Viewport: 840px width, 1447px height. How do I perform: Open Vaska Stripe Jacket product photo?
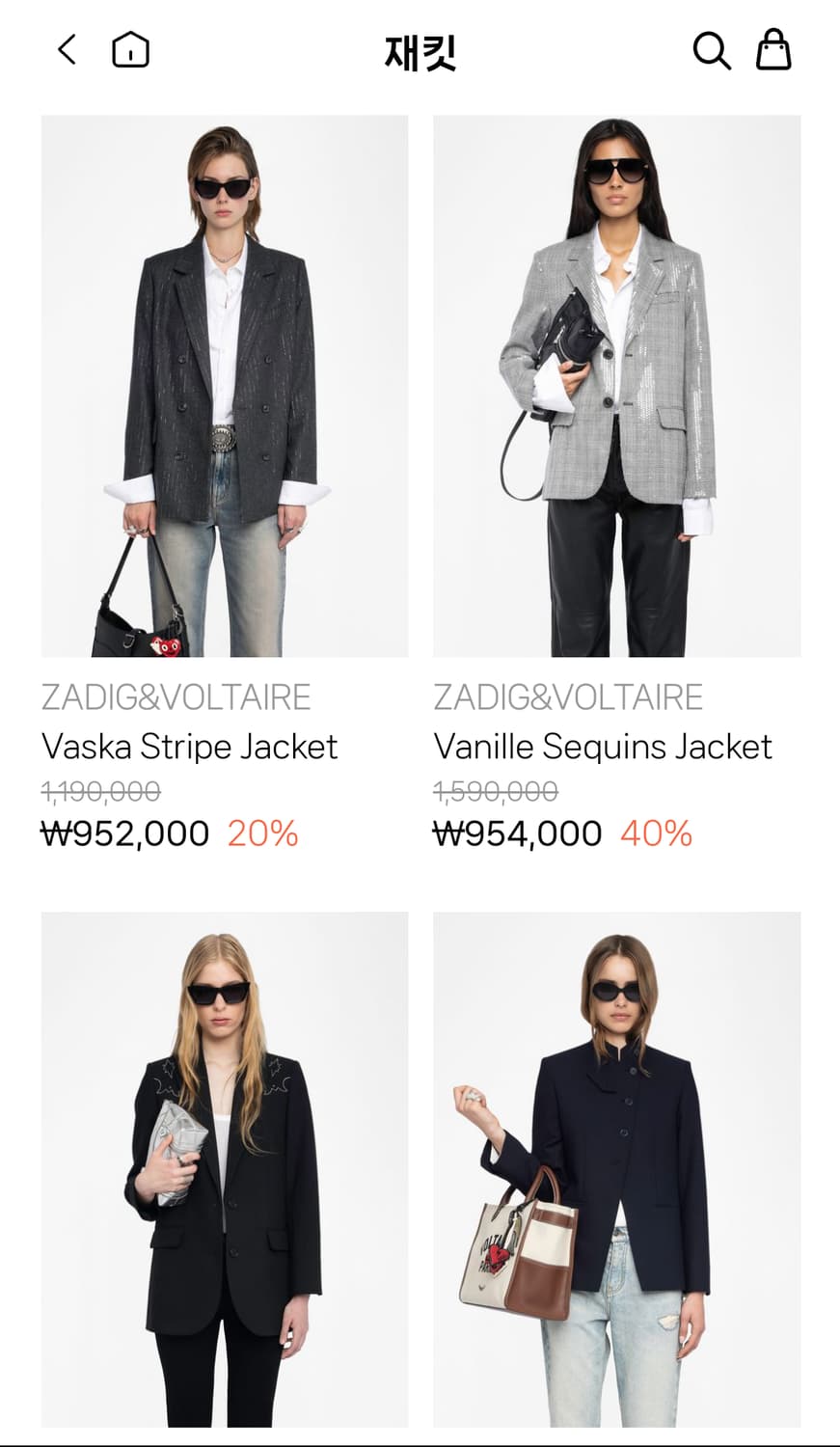point(225,386)
